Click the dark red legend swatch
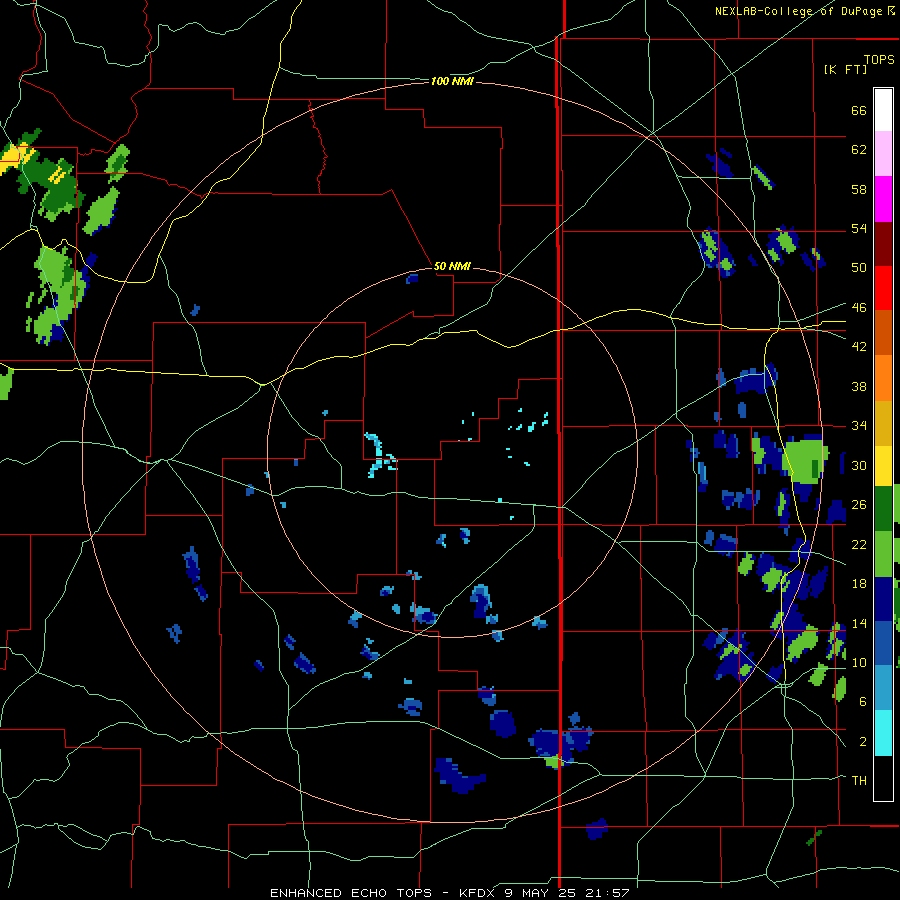The image size is (900, 900). point(883,244)
